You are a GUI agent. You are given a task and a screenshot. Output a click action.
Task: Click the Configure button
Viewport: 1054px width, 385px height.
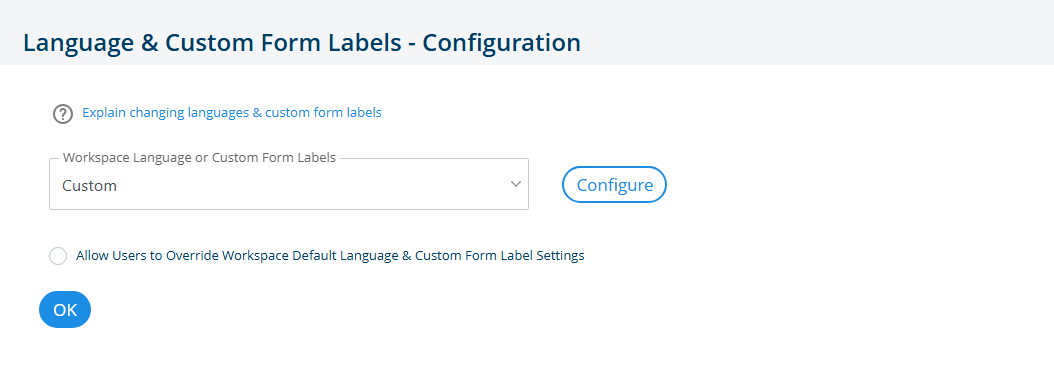[x=614, y=185]
